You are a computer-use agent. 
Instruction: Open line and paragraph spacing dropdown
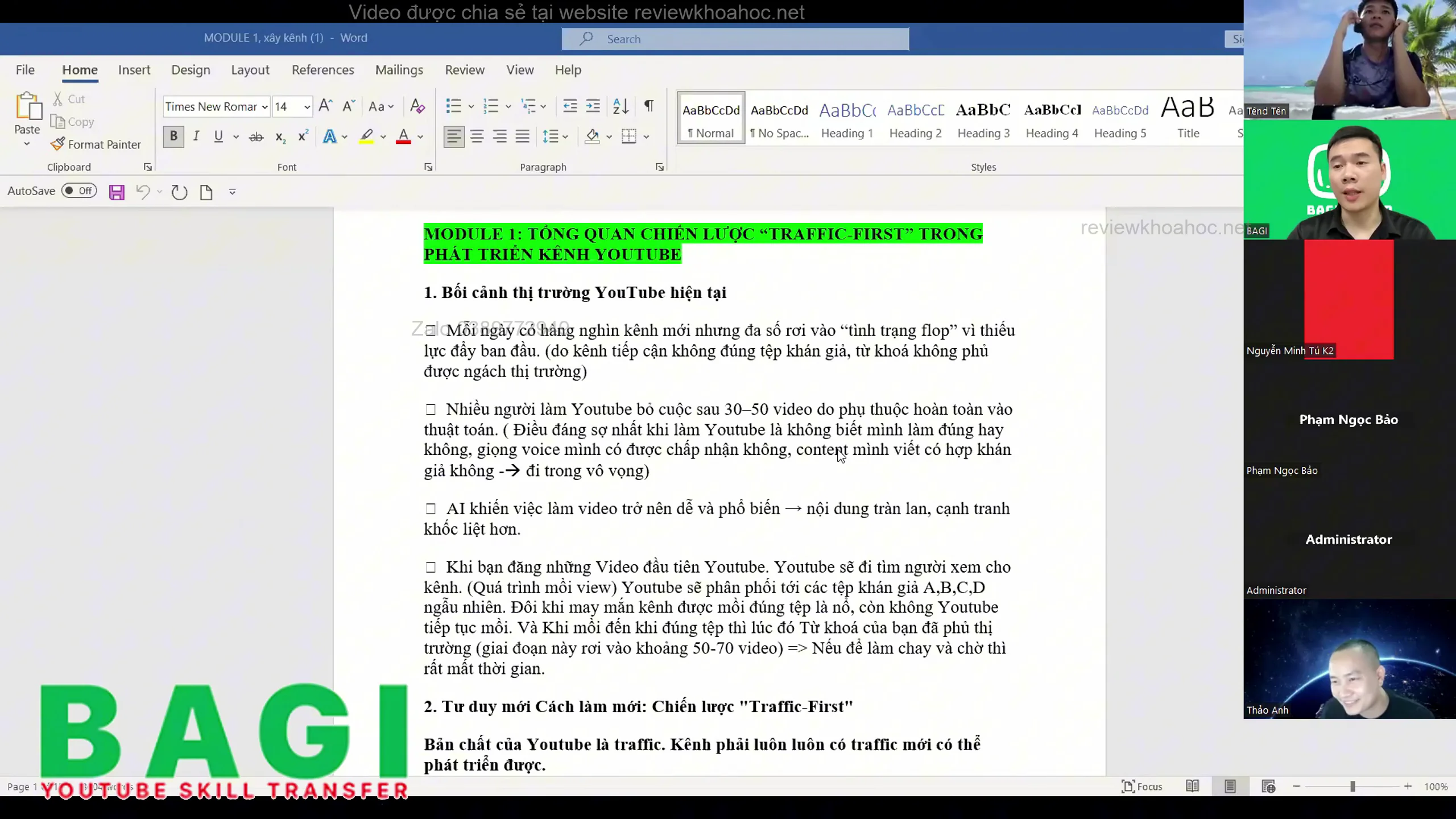[555, 136]
